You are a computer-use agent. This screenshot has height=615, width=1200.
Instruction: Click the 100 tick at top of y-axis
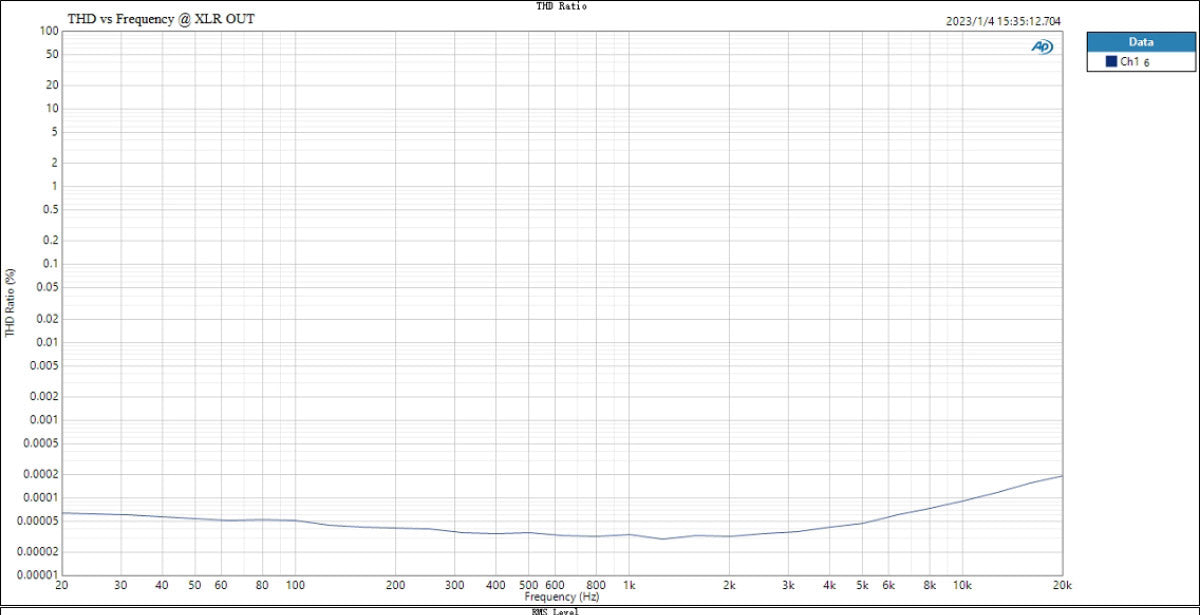[47, 30]
